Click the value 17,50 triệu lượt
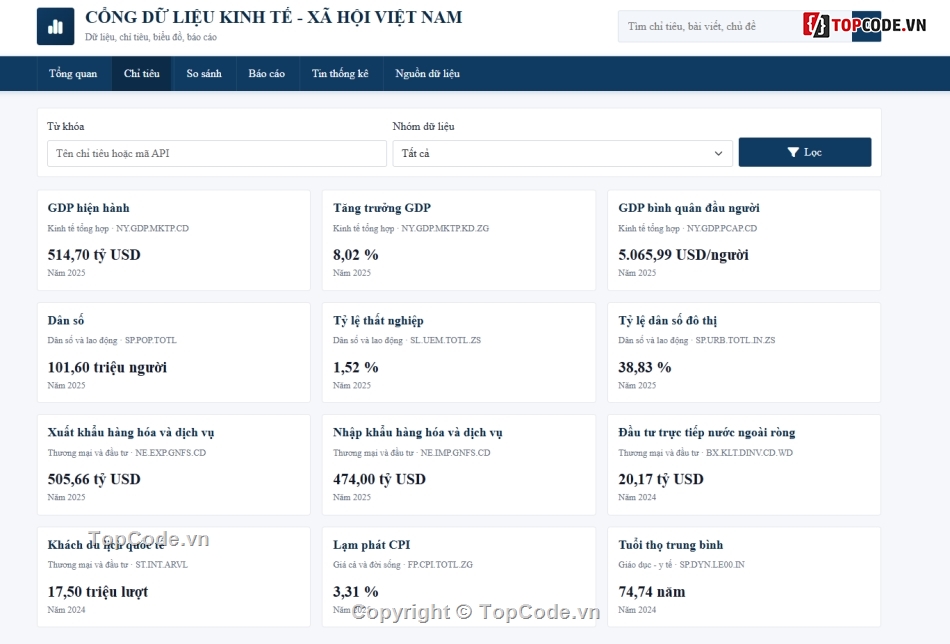This screenshot has width=950, height=644. click(x=98, y=592)
